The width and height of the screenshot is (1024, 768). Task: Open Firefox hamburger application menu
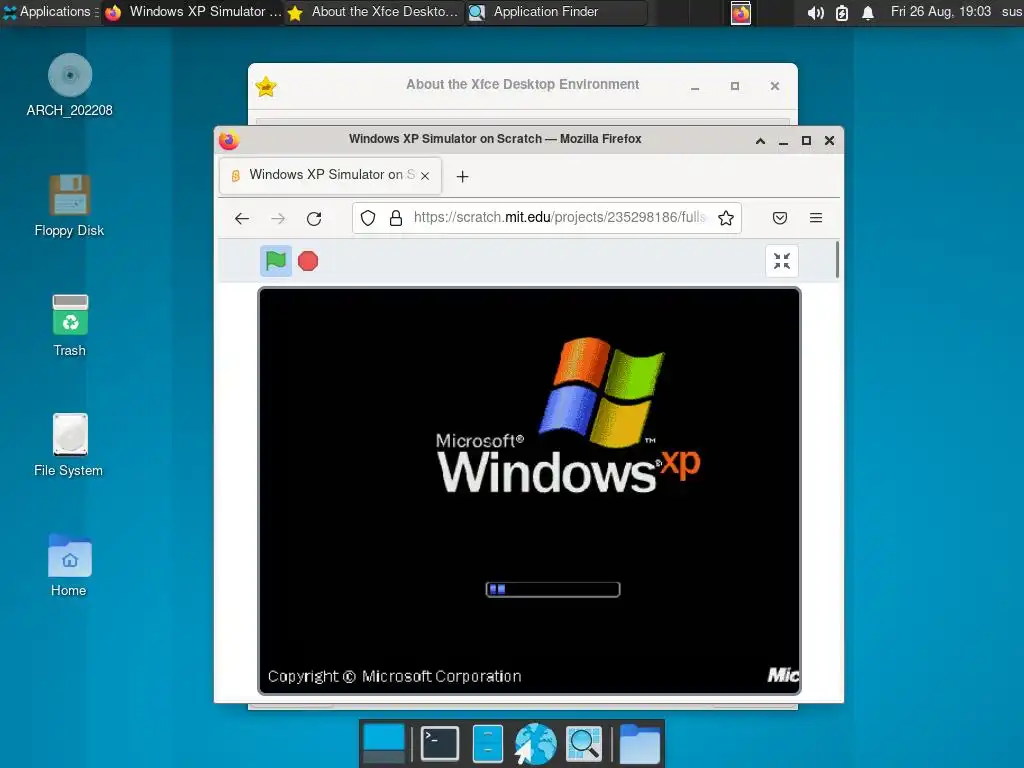click(x=816, y=217)
